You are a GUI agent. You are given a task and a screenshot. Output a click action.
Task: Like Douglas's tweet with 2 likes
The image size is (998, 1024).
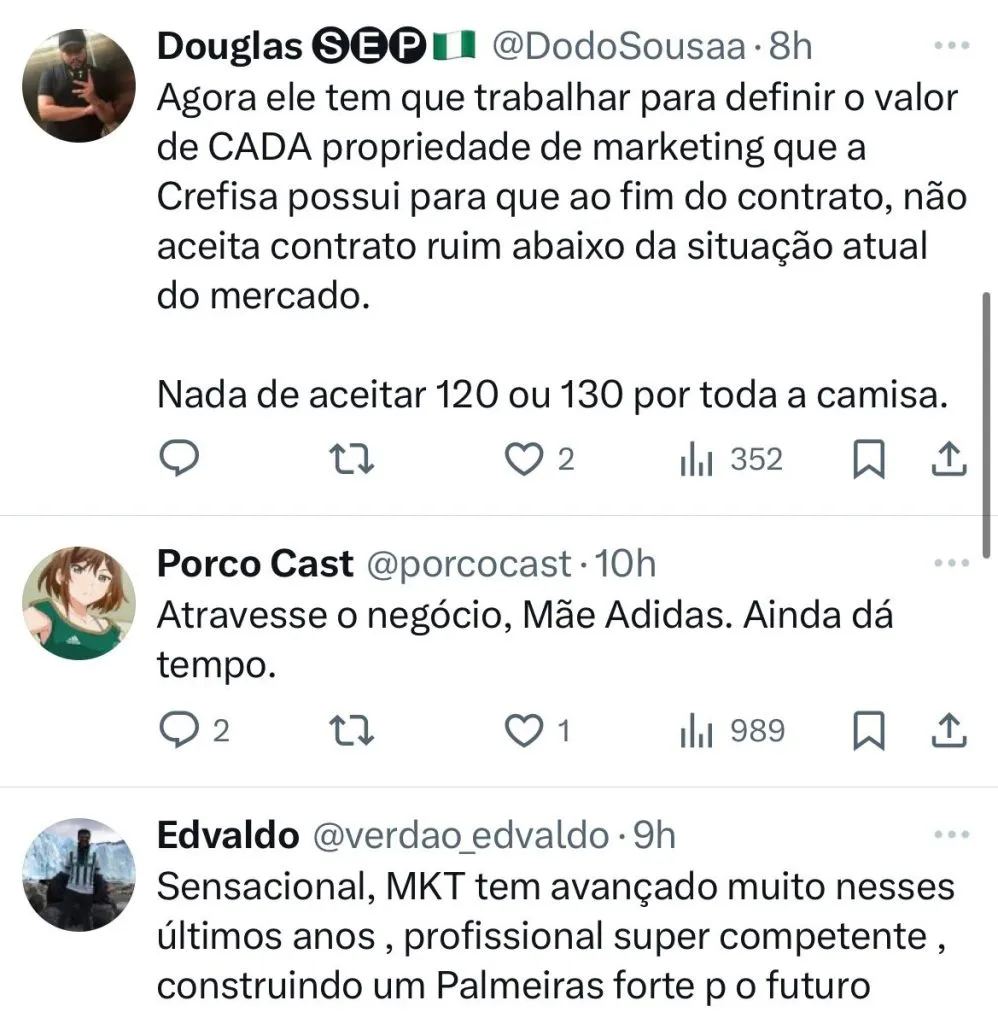click(x=523, y=459)
